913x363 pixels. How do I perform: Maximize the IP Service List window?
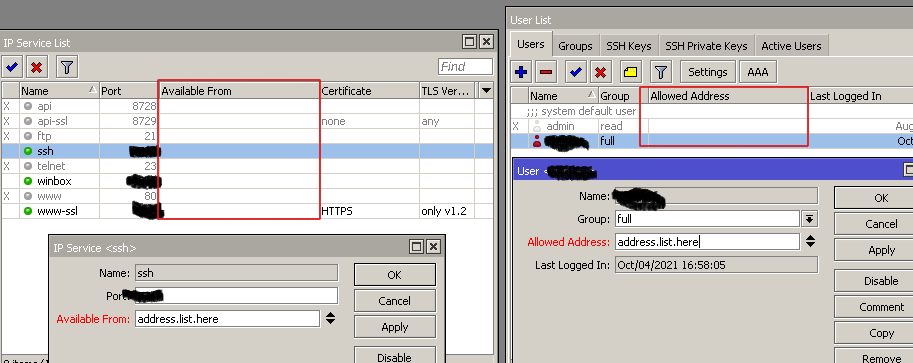469,41
